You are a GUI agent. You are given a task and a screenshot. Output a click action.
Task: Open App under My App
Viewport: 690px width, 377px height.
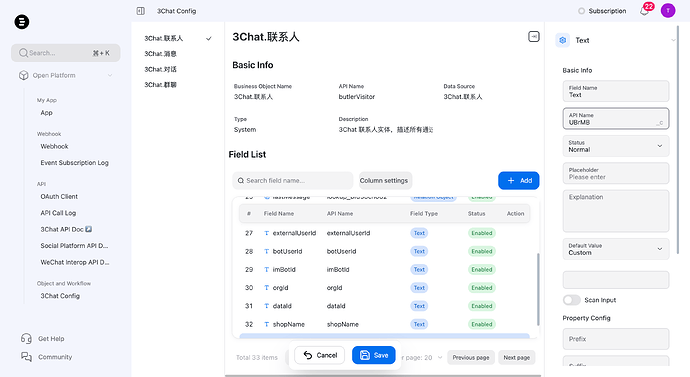(x=46, y=113)
